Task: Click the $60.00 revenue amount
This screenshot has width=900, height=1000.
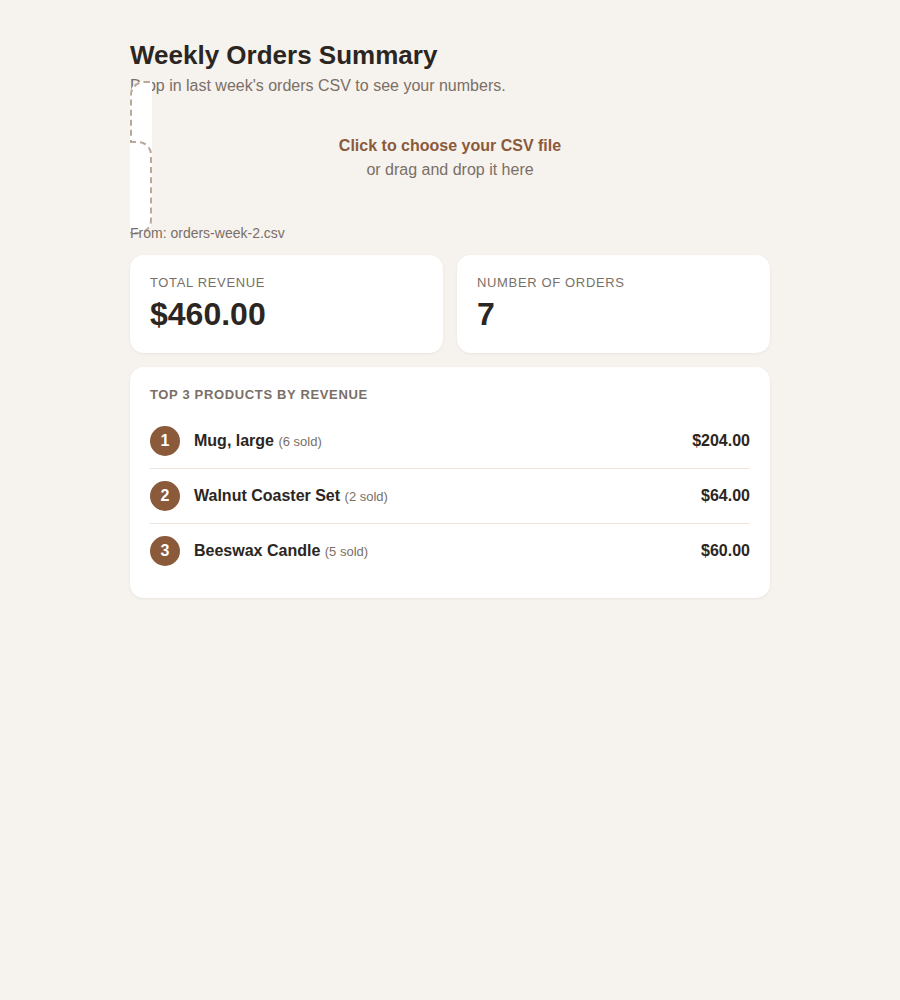Action: click(725, 550)
